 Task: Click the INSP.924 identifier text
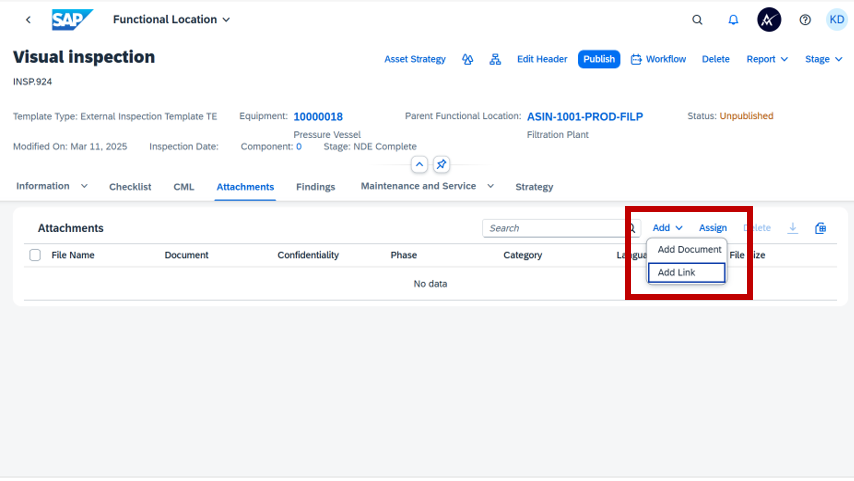(33, 82)
